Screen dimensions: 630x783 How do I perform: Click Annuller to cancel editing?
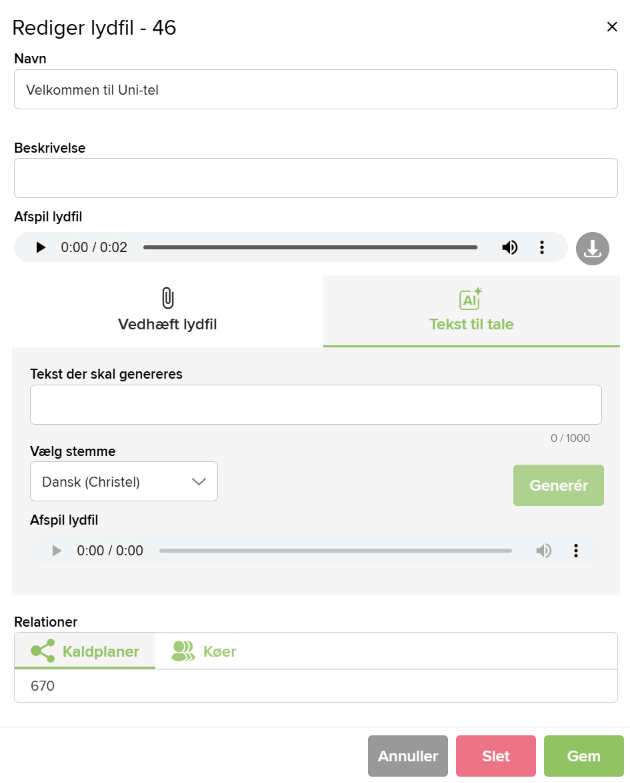coord(408,756)
